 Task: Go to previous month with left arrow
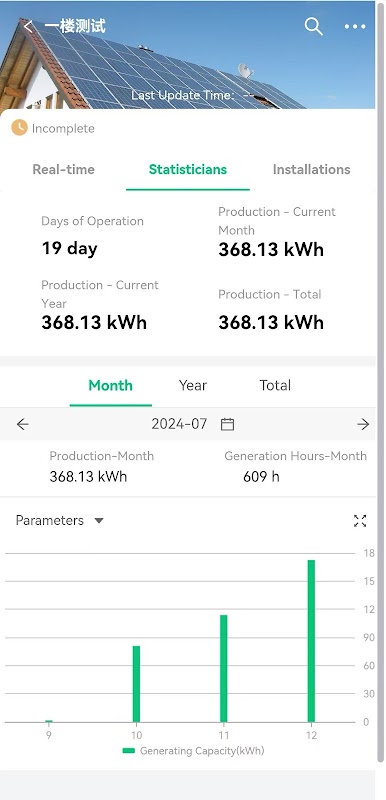[22, 424]
